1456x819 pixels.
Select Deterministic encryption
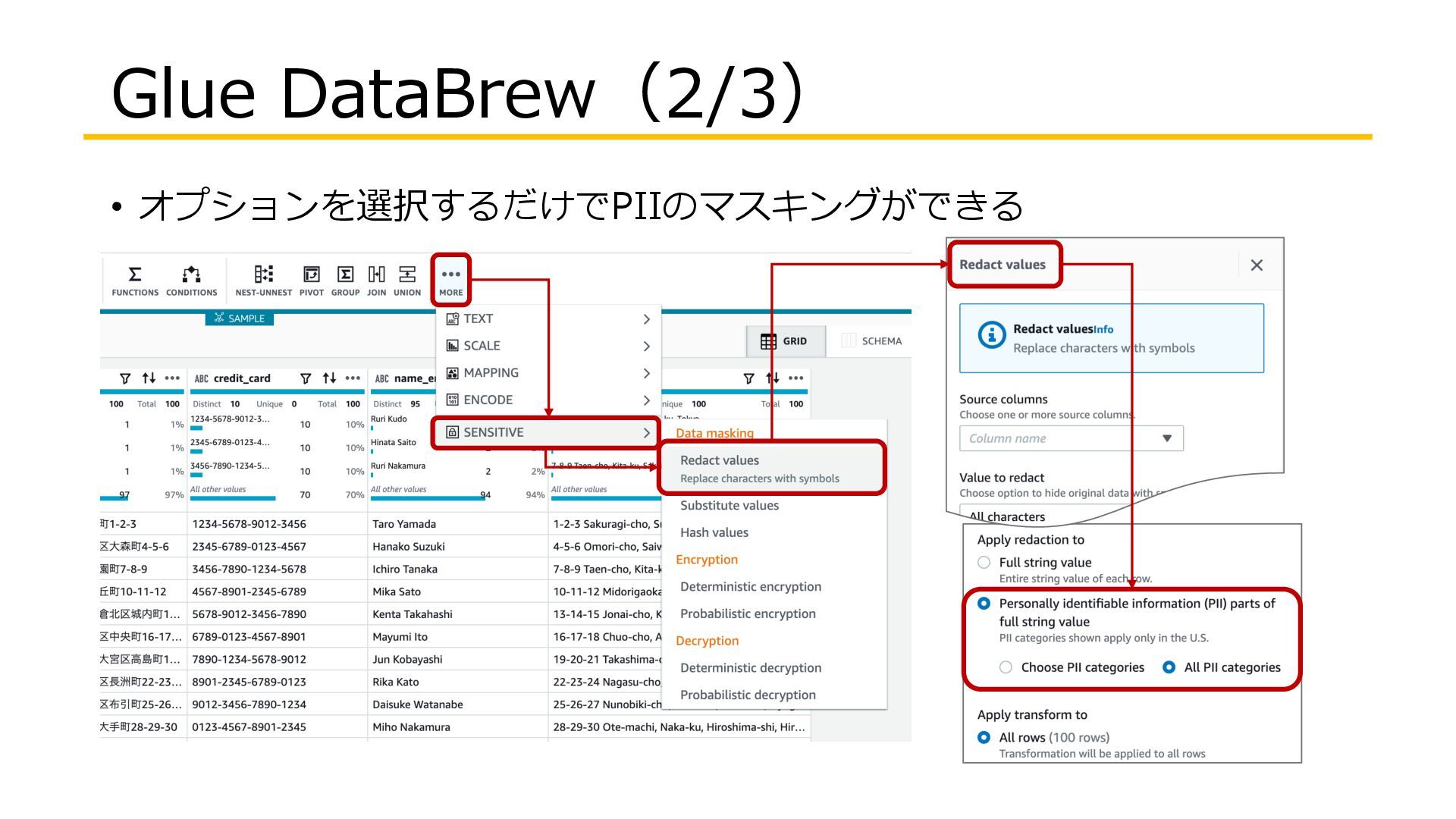pos(751,587)
